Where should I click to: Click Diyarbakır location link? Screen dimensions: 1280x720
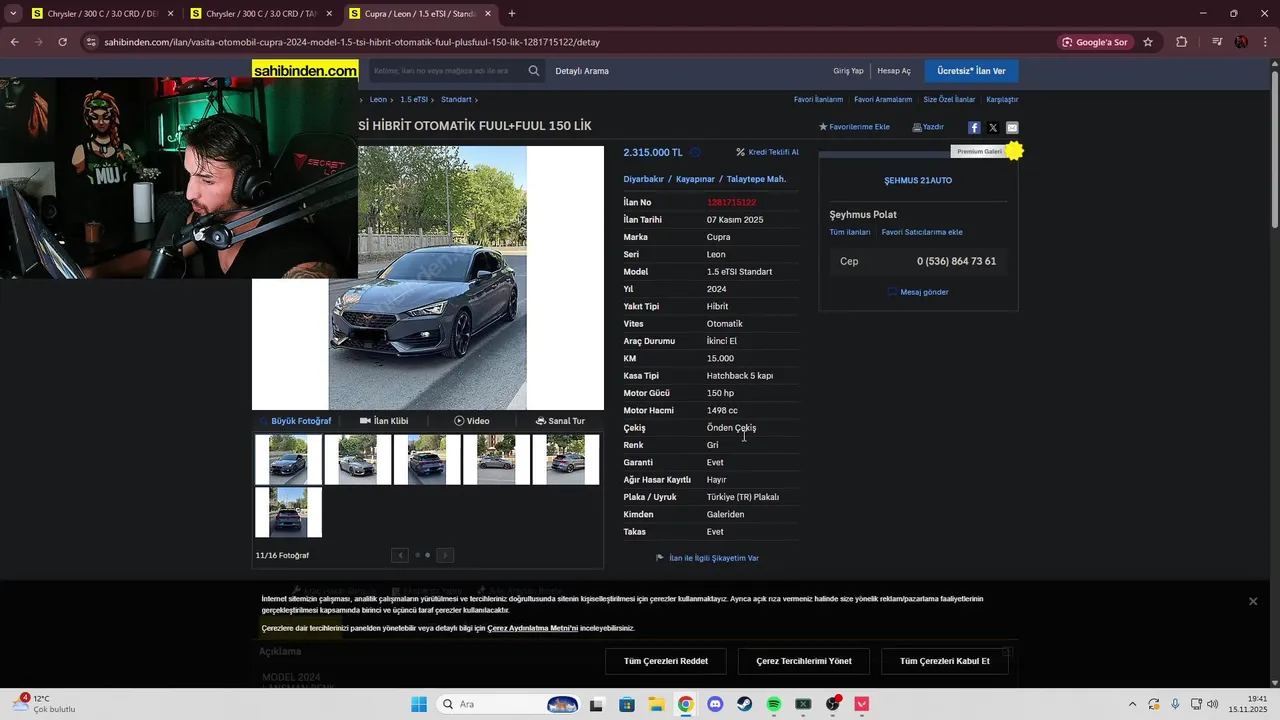(643, 179)
